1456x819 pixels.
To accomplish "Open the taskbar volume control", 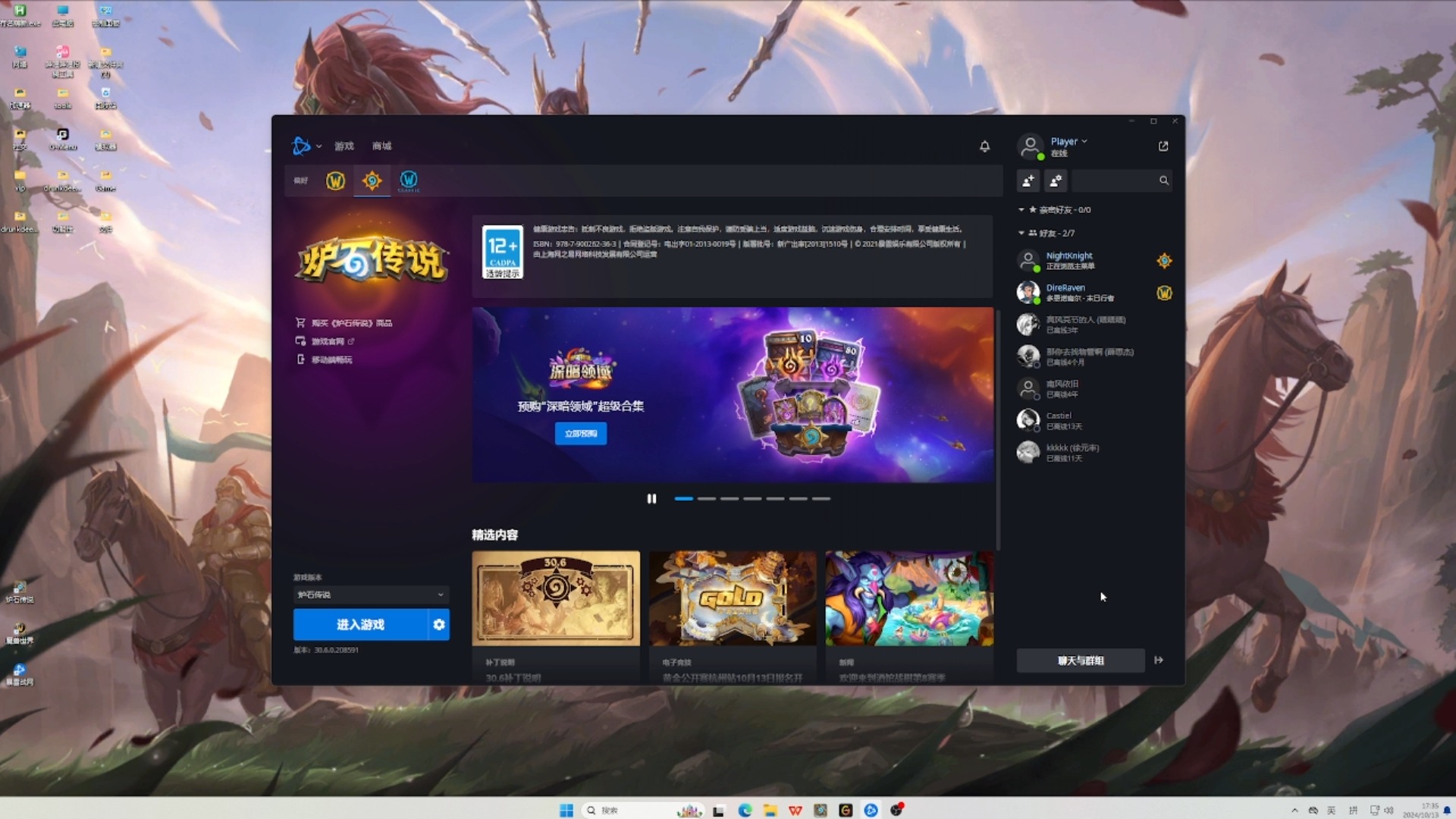I will pyautogui.click(x=1389, y=810).
